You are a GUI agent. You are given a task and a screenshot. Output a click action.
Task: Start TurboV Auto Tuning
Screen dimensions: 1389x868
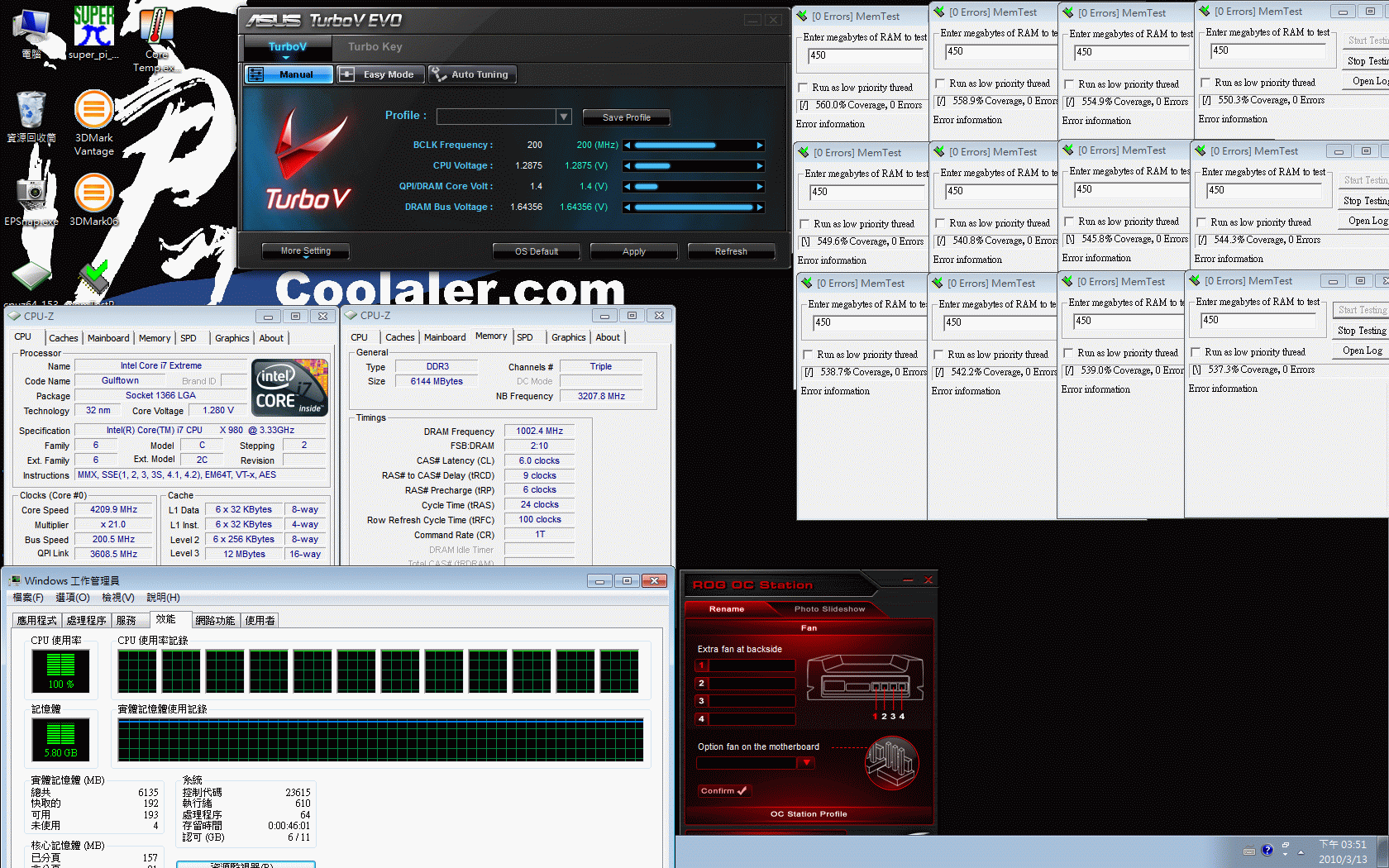point(472,74)
